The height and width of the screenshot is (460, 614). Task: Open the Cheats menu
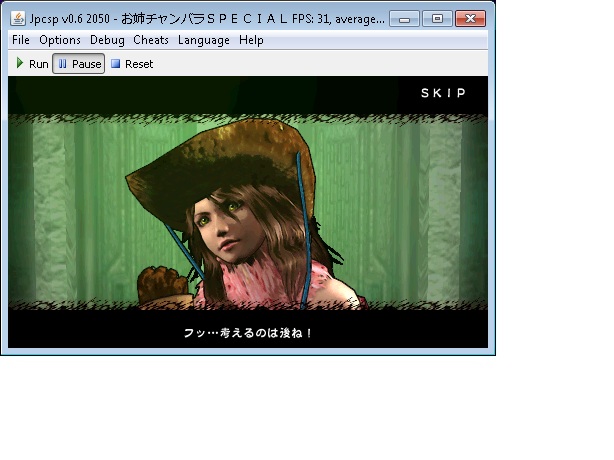(151, 40)
